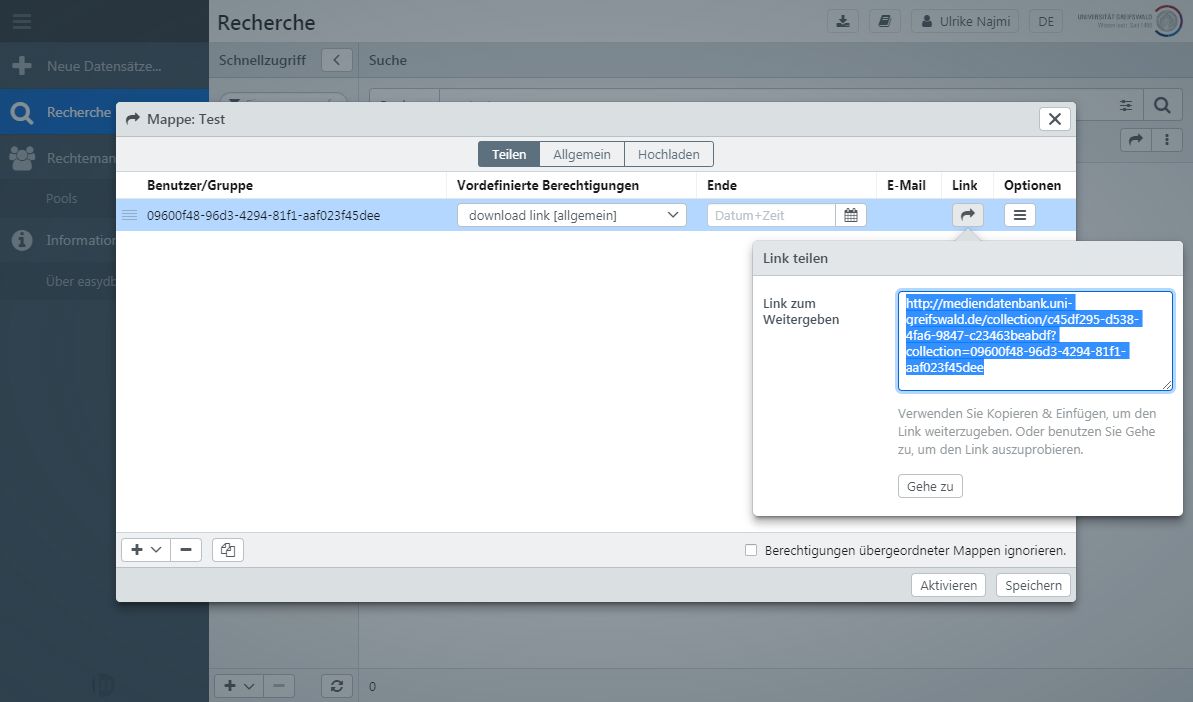Open the row options hamburger menu
This screenshot has width=1193, height=702.
pos(1019,215)
